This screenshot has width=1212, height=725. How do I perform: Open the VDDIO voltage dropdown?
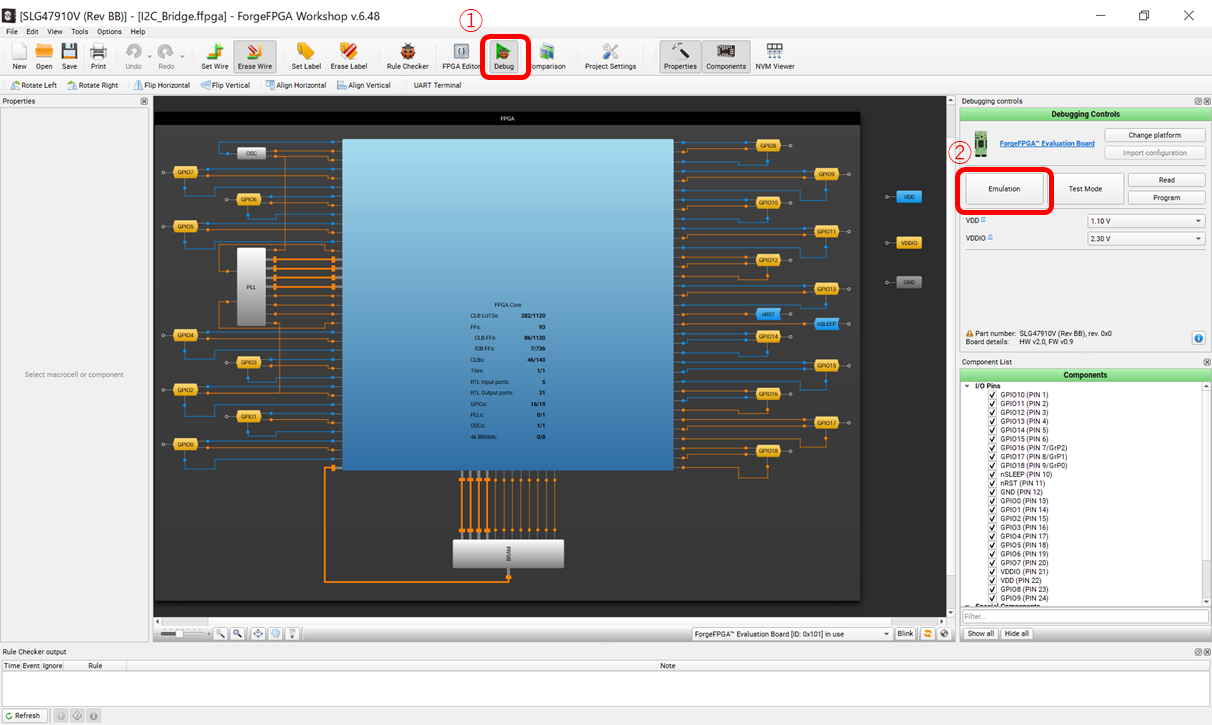coord(1146,239)
